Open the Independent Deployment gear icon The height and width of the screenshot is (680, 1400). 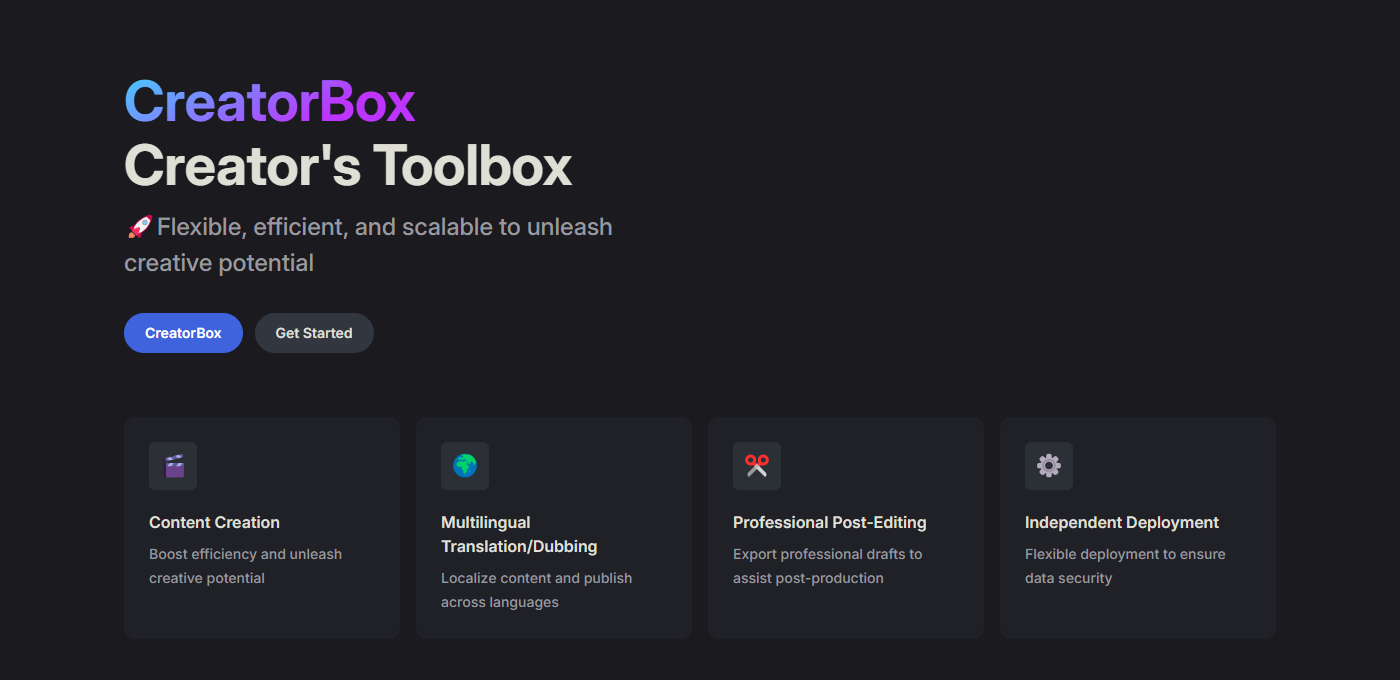point(1049,466)
